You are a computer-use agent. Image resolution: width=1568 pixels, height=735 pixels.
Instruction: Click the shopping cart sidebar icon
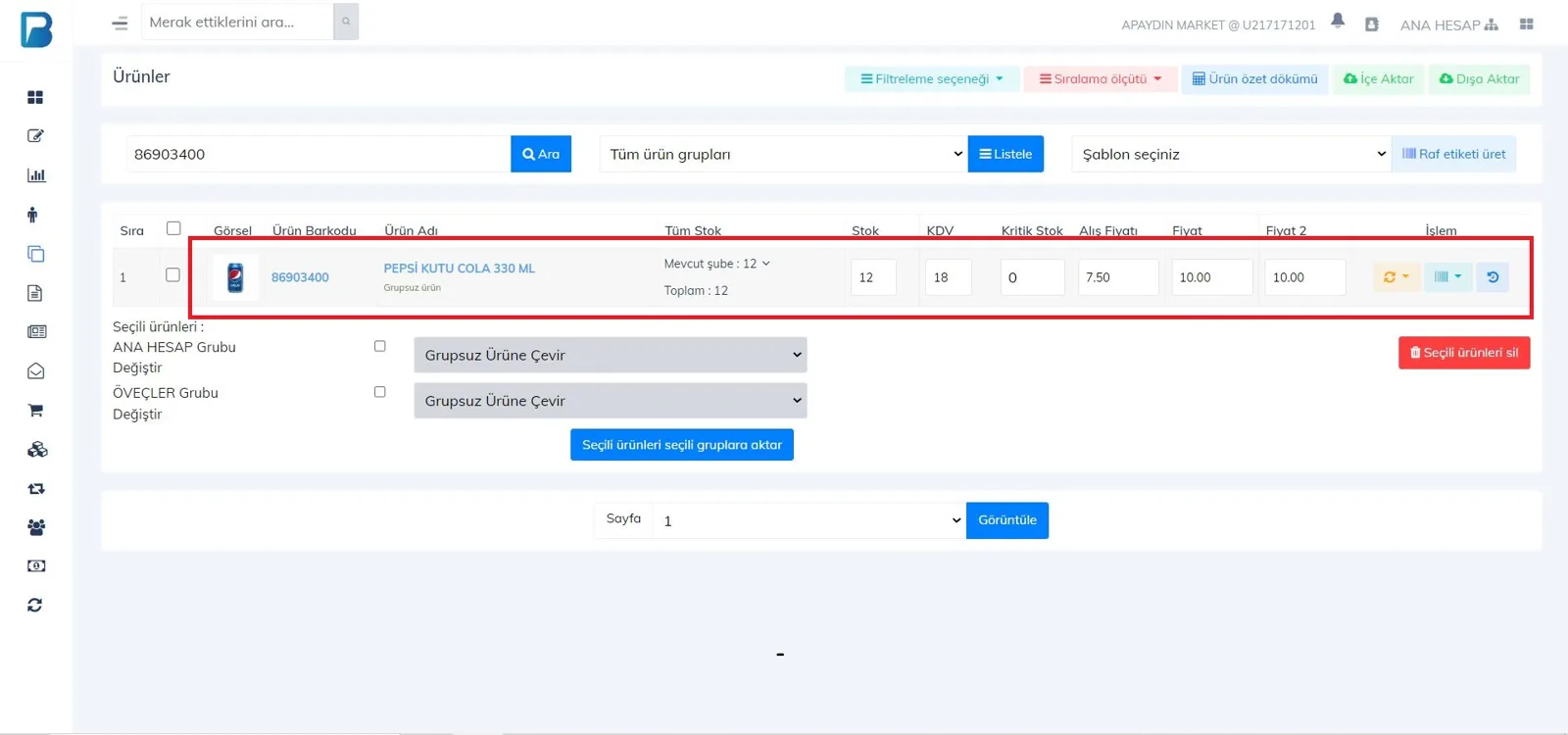point(35,411)
